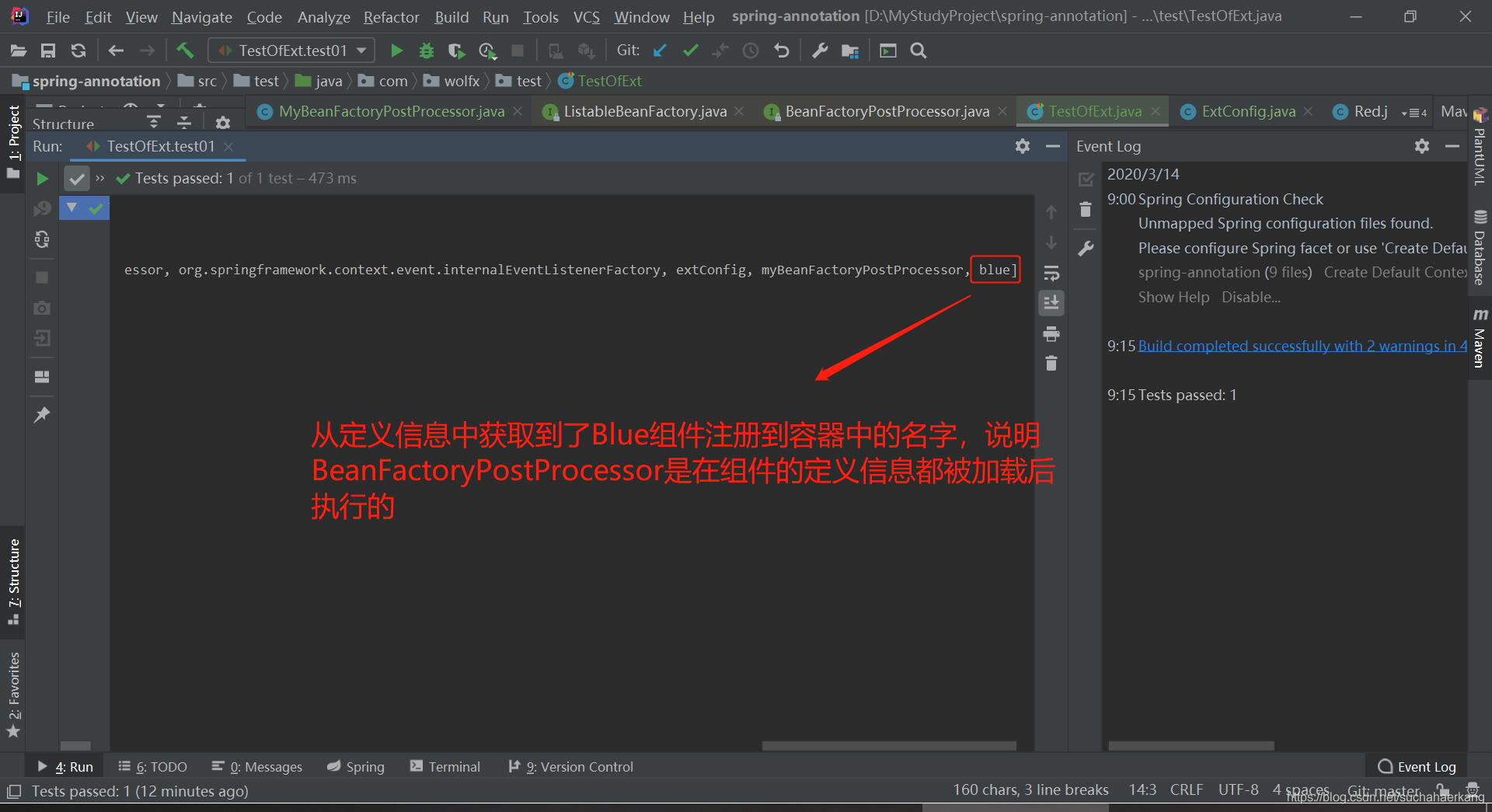1492x812 pixels.
Task: Open Search Everywhere magnifier icon
Action: (919, 51)
